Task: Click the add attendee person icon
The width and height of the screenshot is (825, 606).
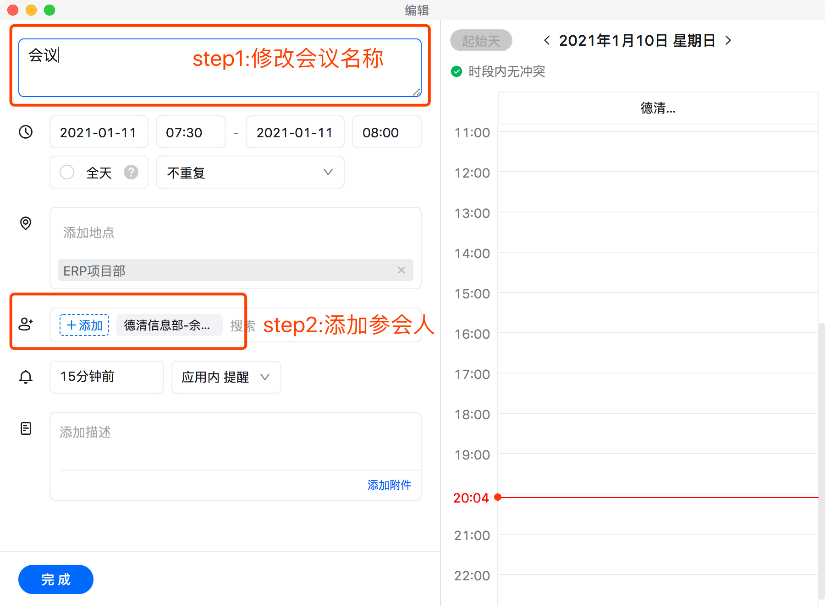Action: tap(26, 325)
